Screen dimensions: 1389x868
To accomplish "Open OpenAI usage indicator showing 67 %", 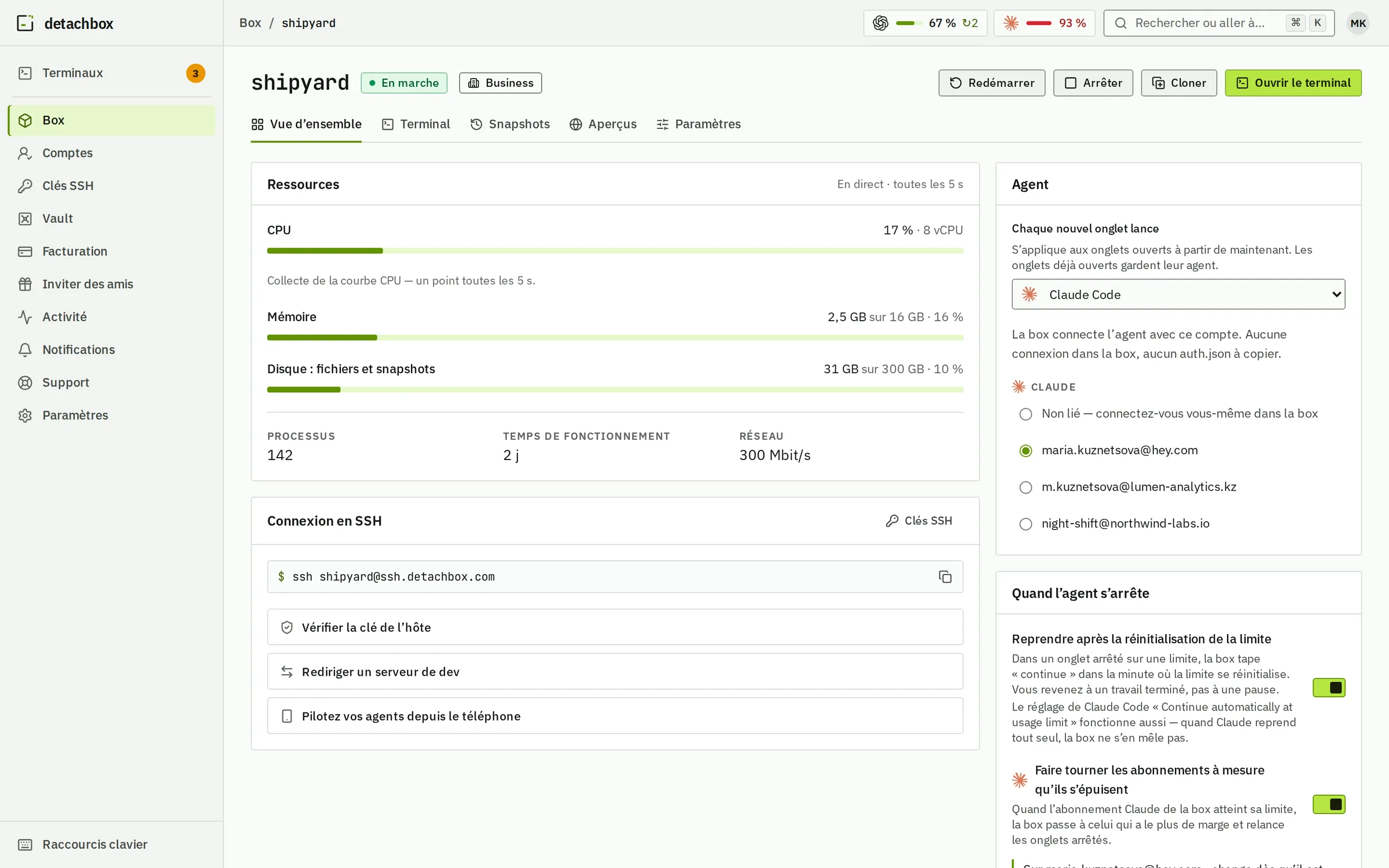I will click(x=925, y=23).
